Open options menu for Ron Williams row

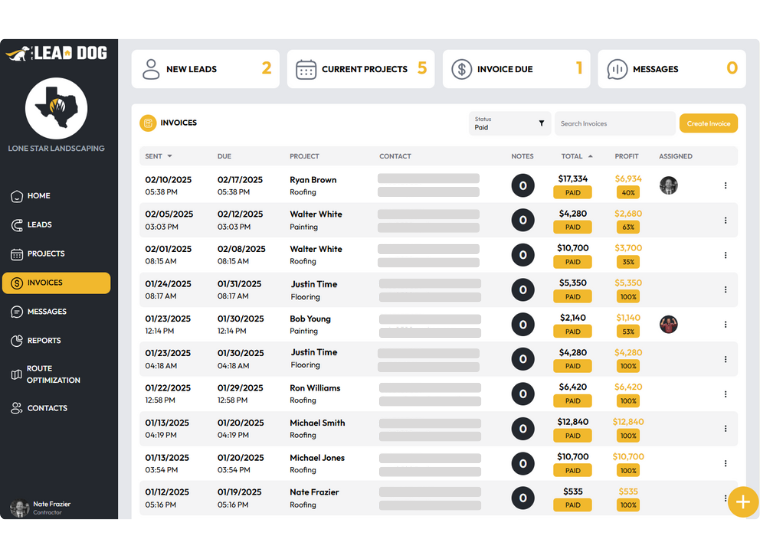[x=725, y=394]
